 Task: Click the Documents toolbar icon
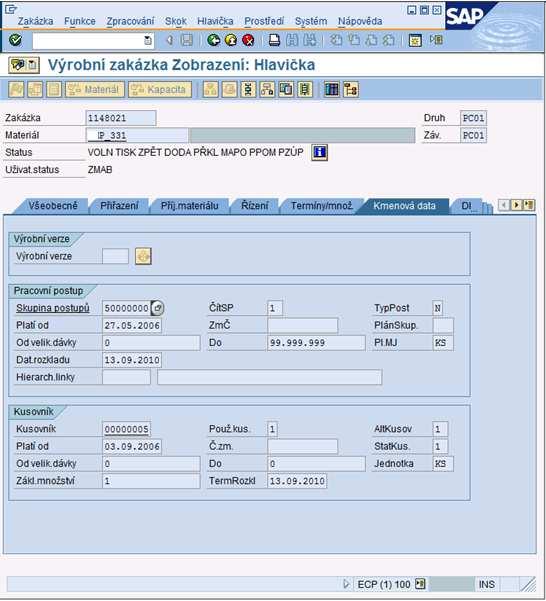[286, 89]
